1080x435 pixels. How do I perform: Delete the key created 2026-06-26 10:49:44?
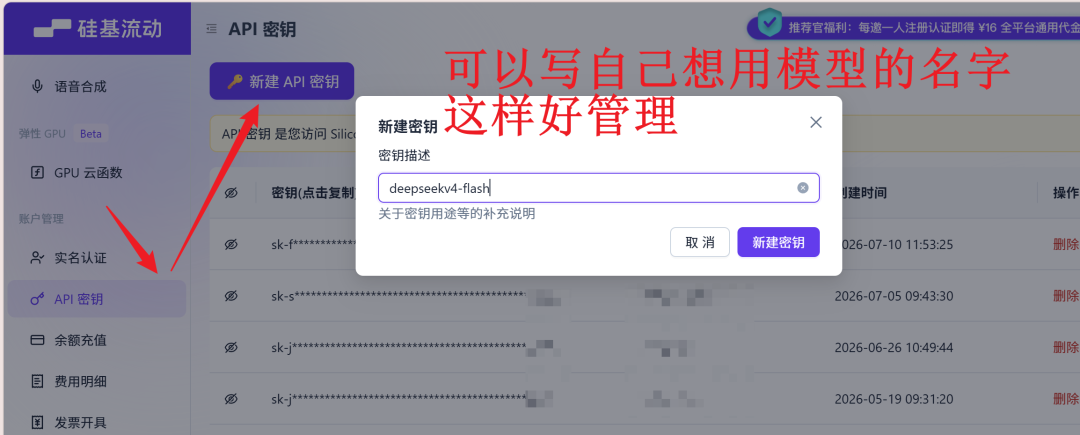click(x=1066, y=348)
